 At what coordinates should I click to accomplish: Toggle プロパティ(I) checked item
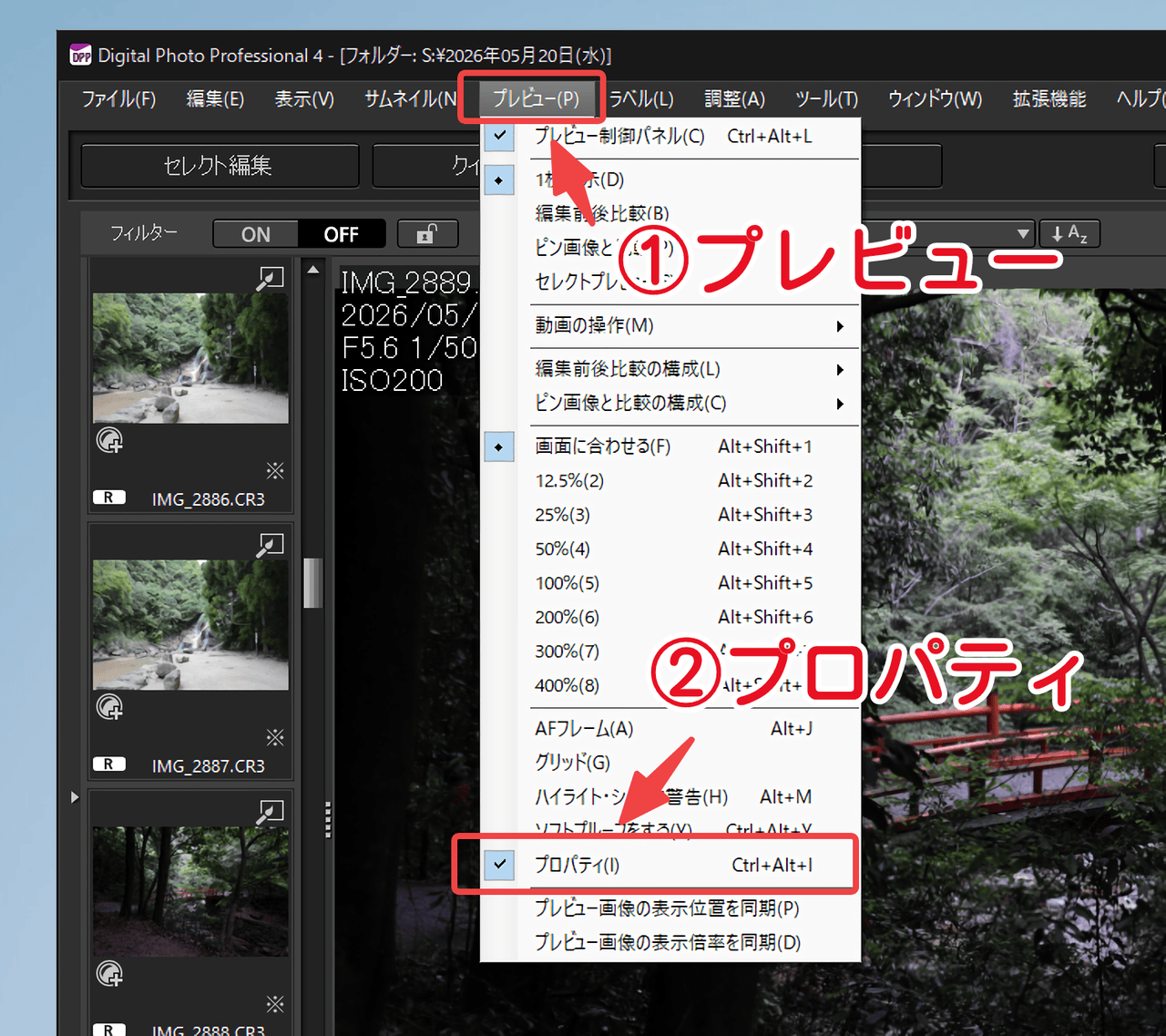[x=670, y=865]
